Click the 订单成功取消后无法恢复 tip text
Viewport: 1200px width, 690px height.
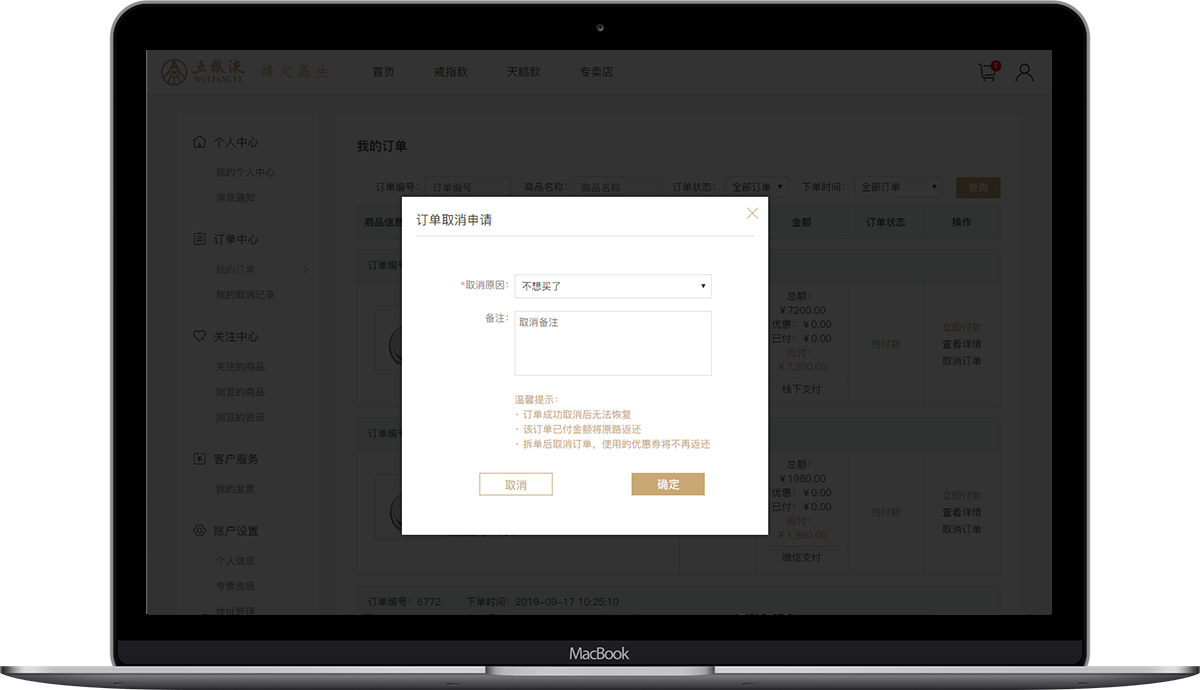tap(577, 414)
